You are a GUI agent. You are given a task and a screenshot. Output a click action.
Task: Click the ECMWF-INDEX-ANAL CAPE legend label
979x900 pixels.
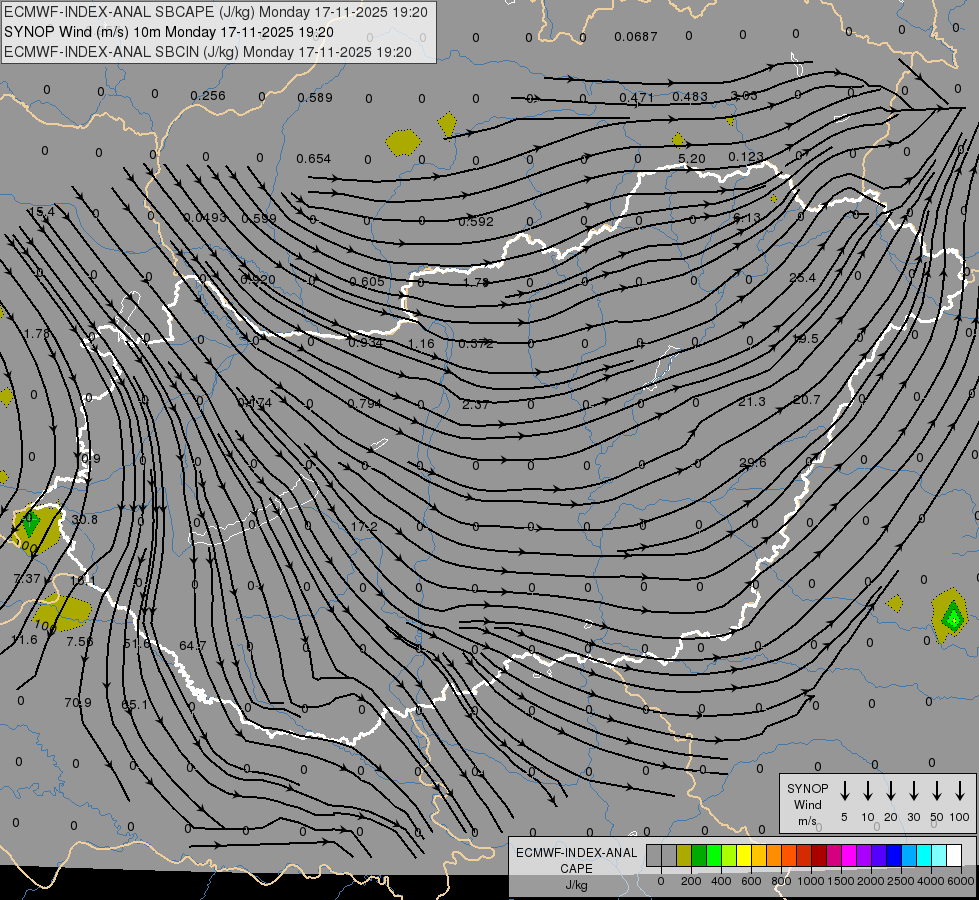point(576,860)
